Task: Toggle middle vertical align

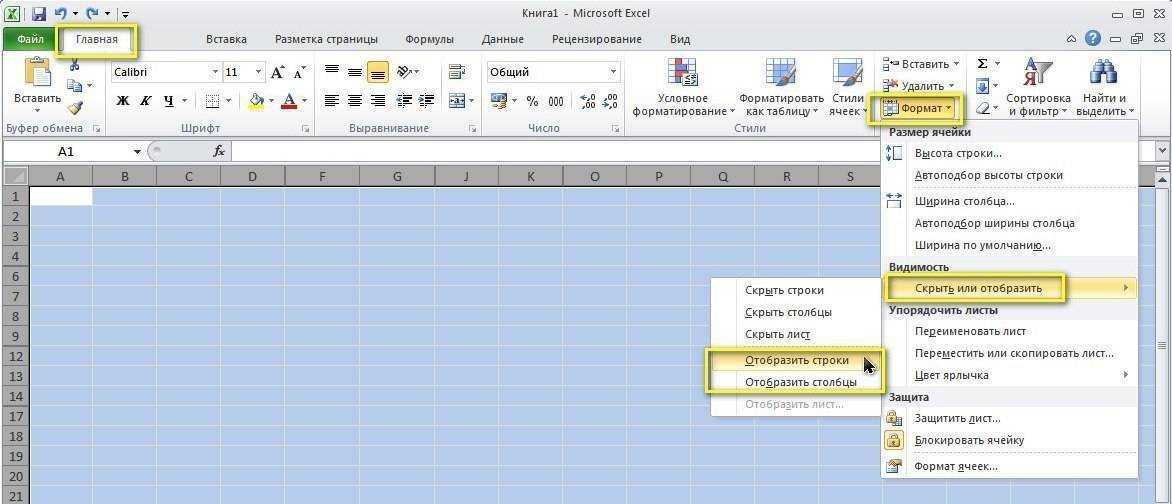Action: [x=355, y=72]
